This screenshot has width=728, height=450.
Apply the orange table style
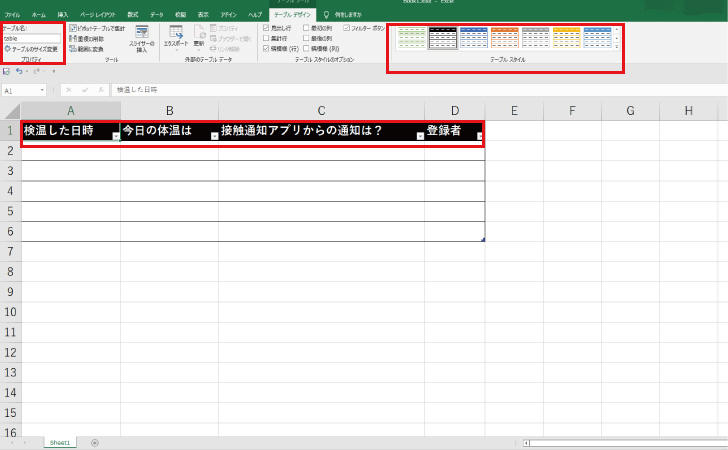point(504,37)
